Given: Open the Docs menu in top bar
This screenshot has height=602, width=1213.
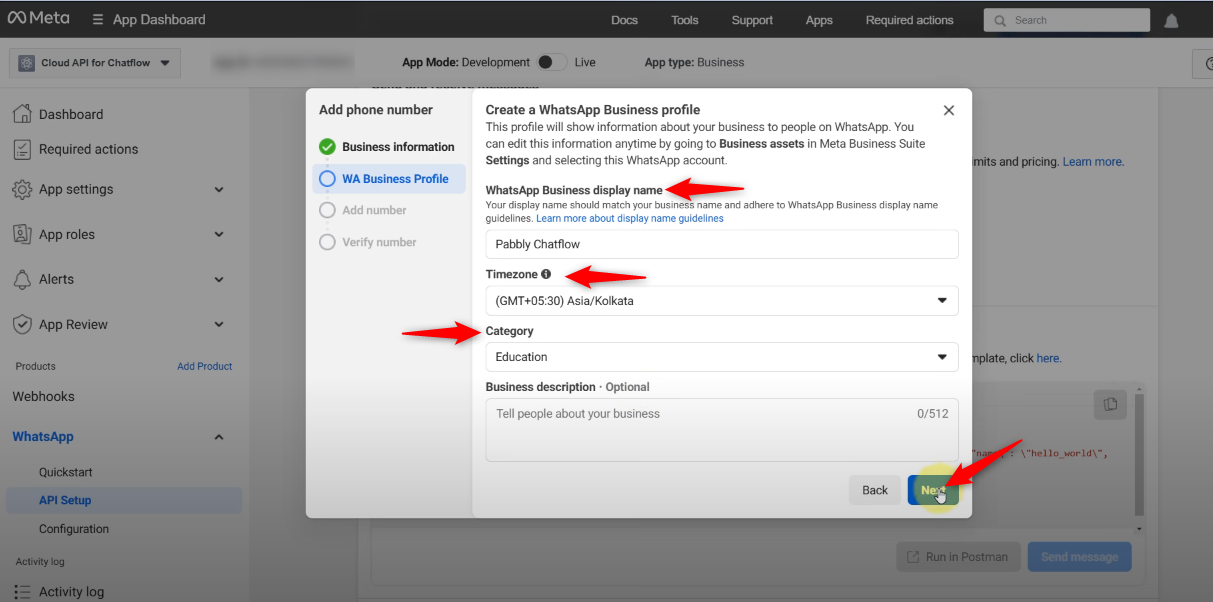Looking at the screenshot, I should (624, 20).
